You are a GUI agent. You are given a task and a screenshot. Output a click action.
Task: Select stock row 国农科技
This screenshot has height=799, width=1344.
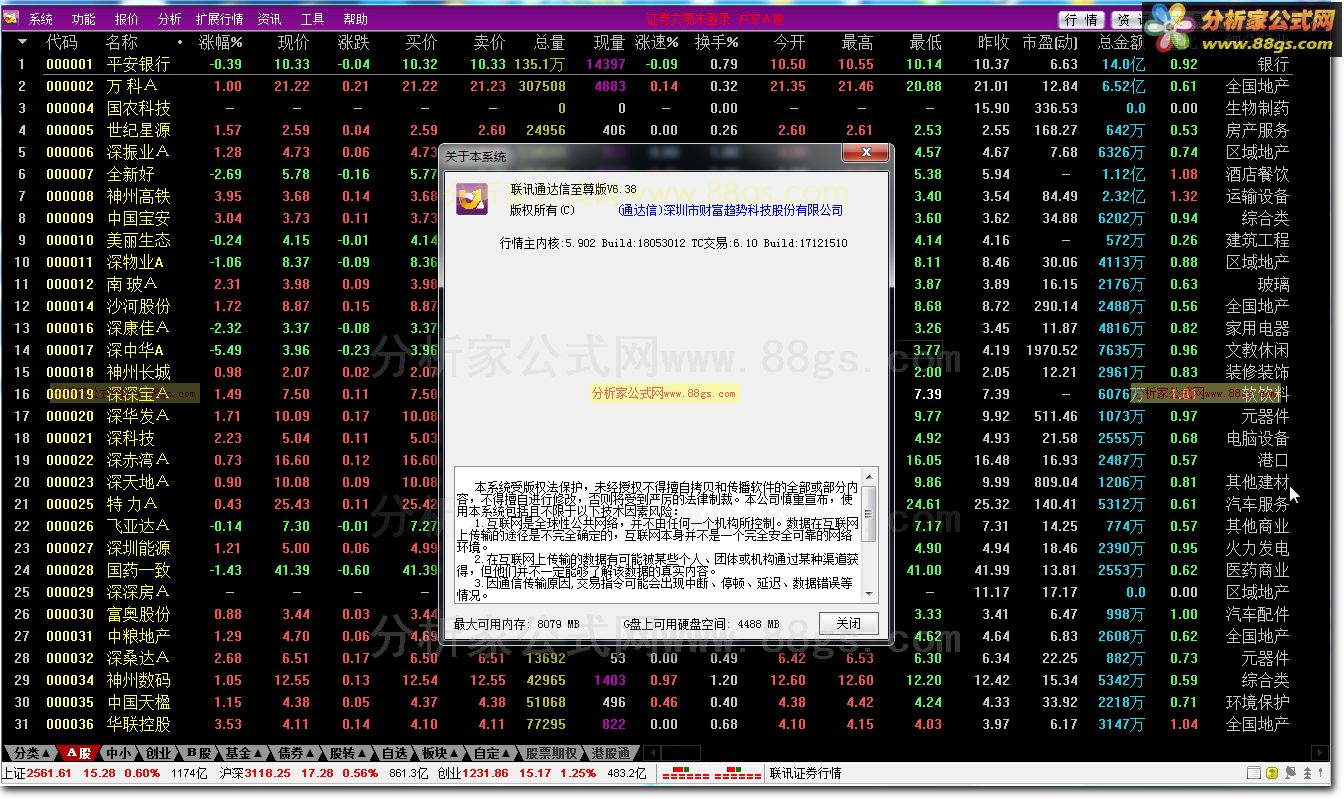138,108
